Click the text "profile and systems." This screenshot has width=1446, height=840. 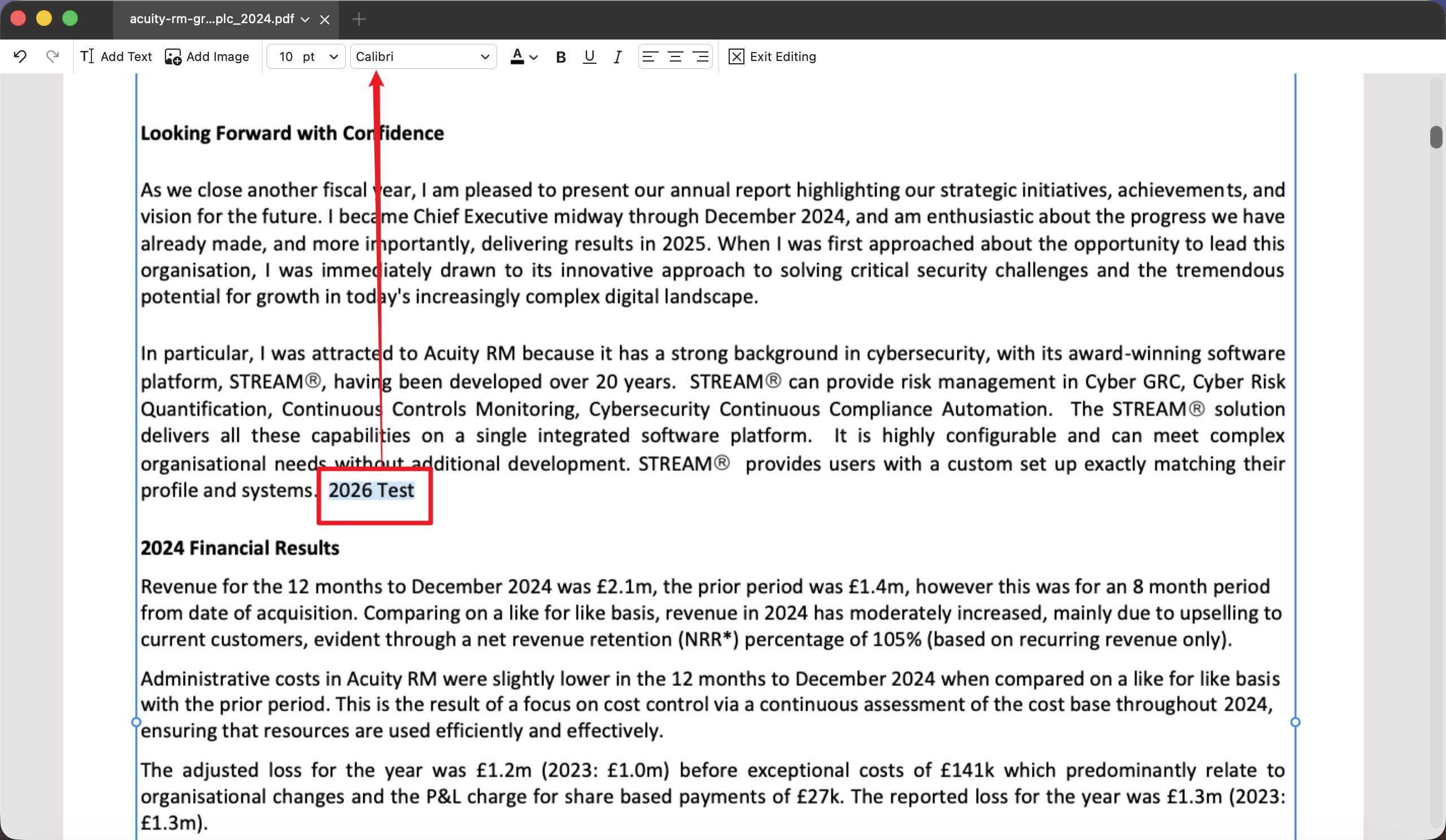(228, 490)
